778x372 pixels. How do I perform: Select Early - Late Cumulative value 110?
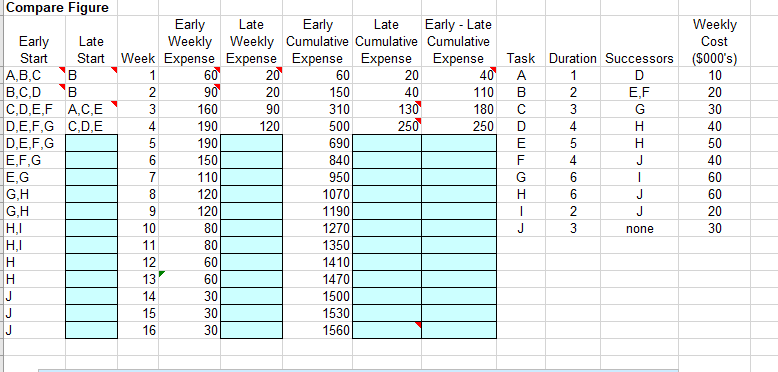coord(459,92)
